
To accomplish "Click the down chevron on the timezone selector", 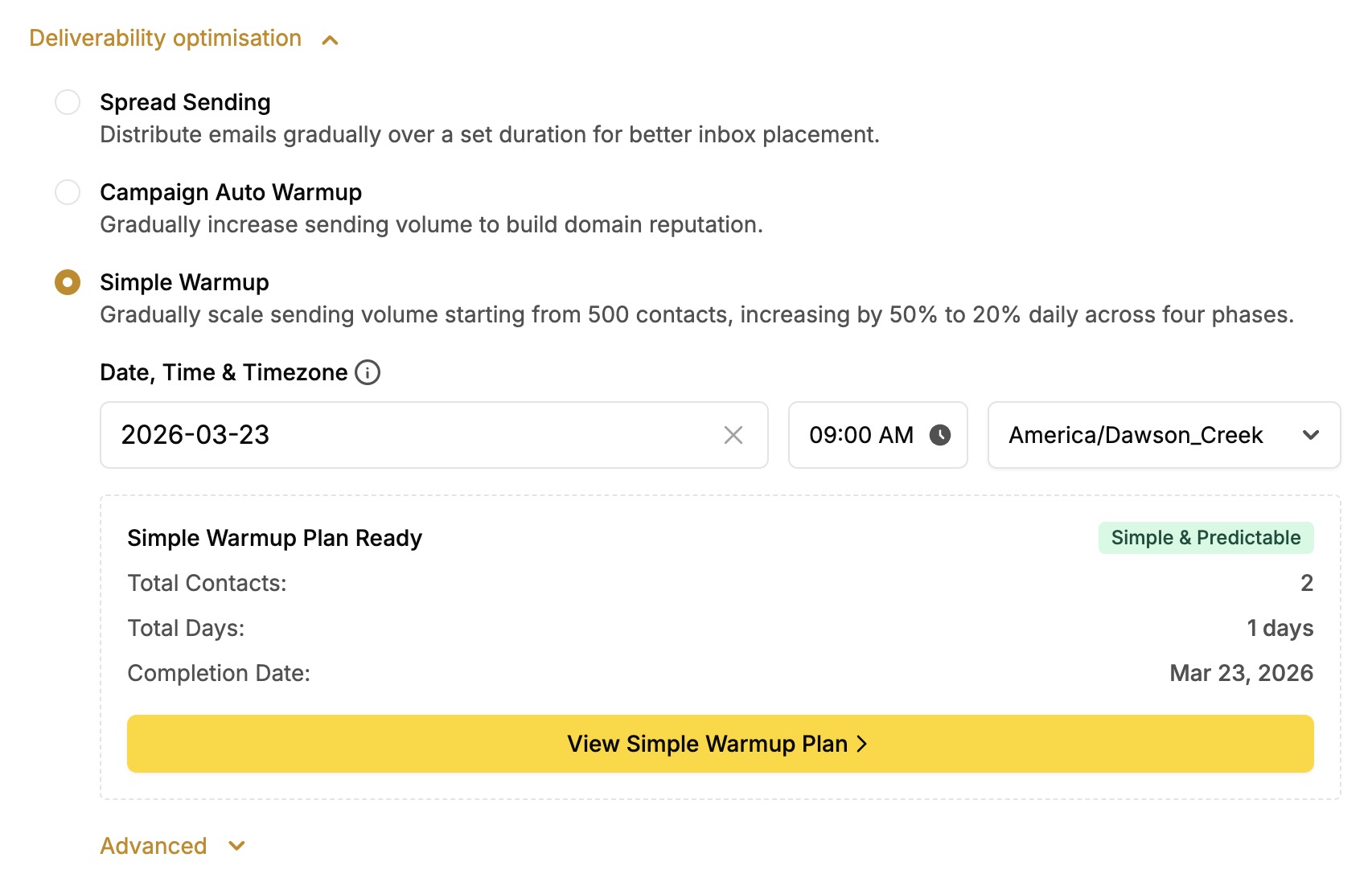I will [x=1311, y=435].
